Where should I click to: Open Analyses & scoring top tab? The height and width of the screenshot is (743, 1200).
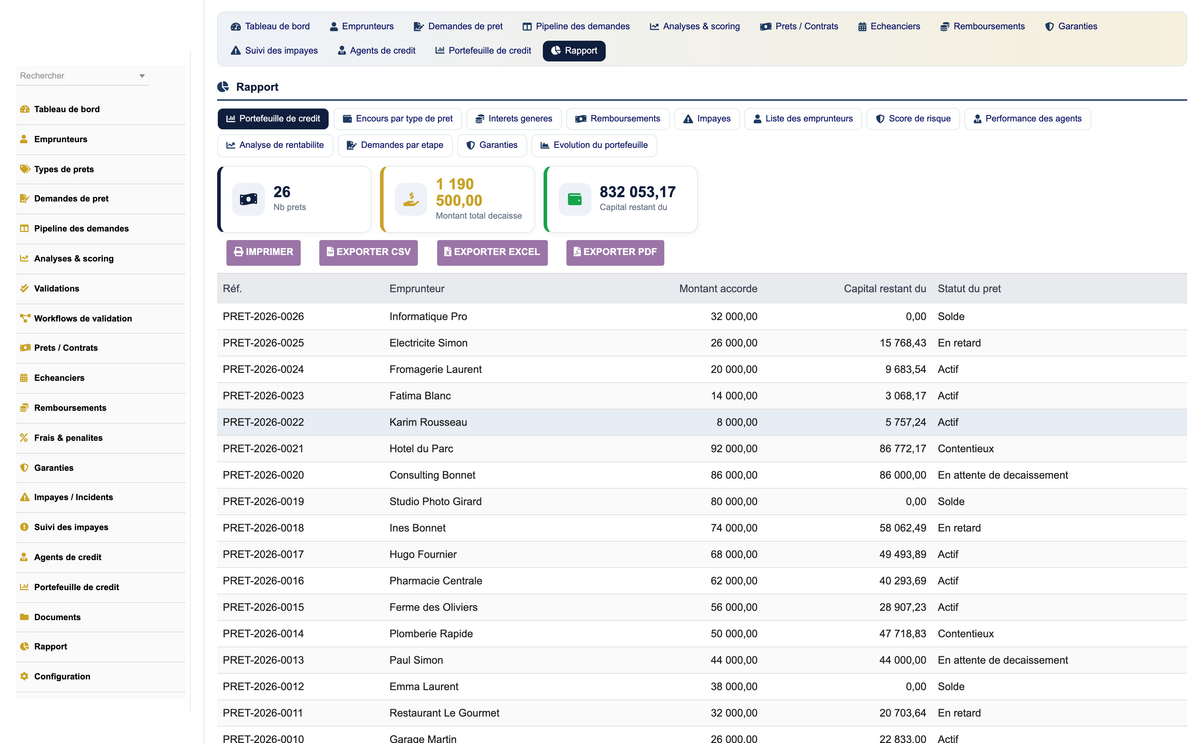click(695, 26)
